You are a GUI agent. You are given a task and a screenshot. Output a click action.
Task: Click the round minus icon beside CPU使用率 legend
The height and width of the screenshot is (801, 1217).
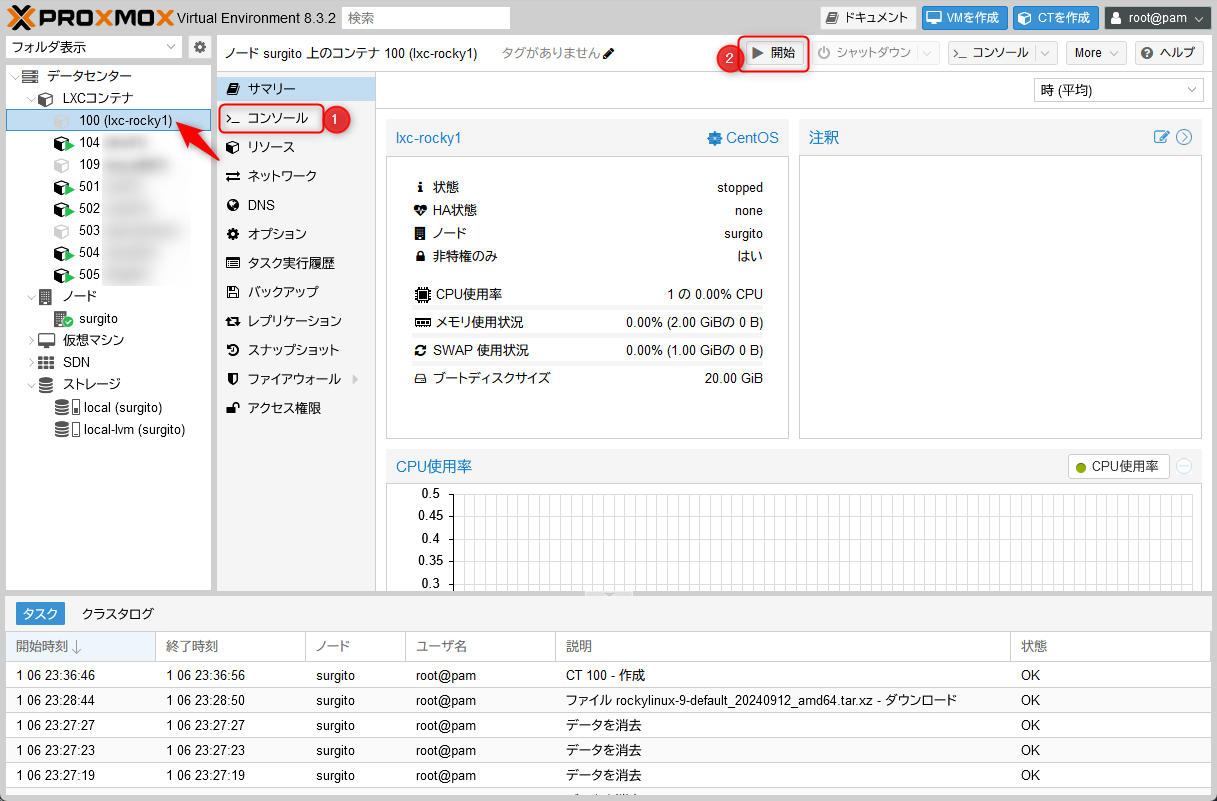click(x=1184, y=466)
